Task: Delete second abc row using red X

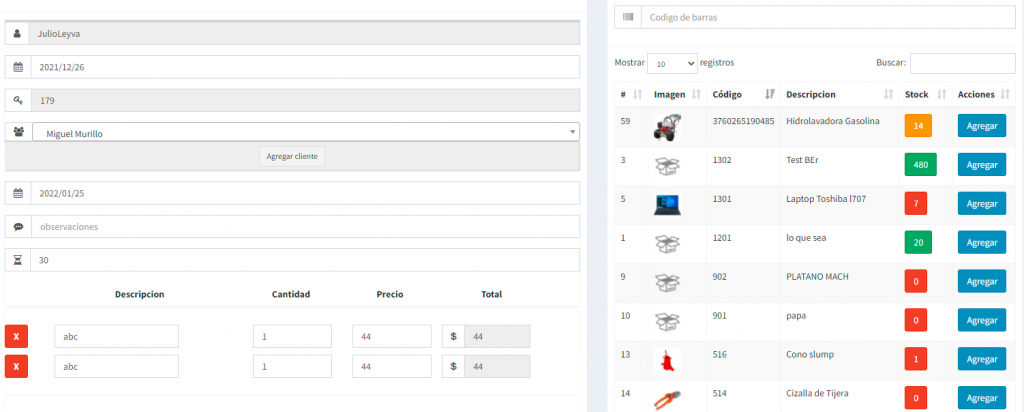Action: point(16,367)
